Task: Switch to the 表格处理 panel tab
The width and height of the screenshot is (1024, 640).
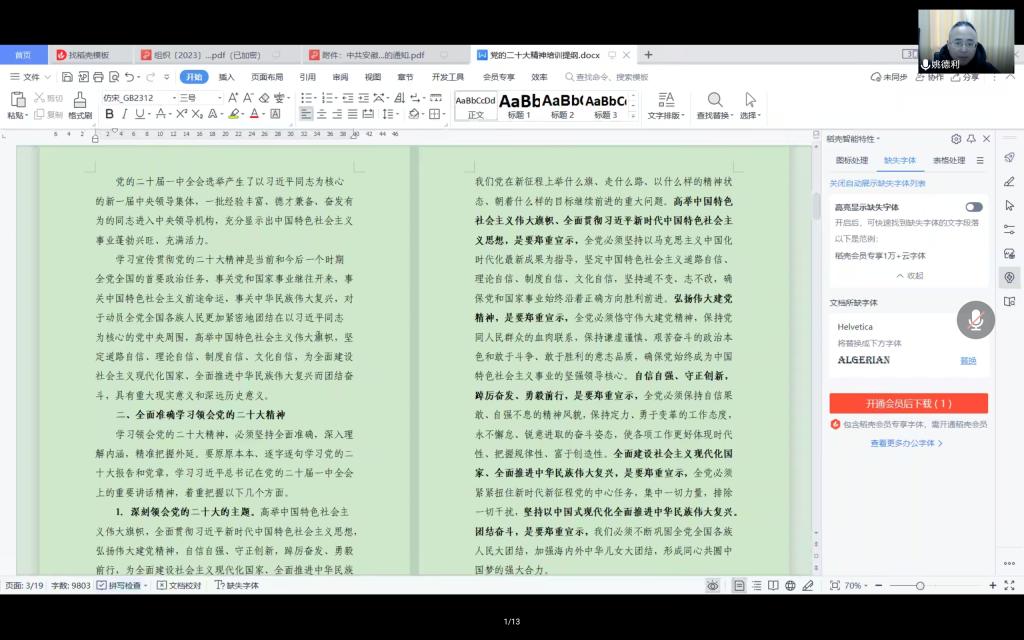Action: coord(948,160)
